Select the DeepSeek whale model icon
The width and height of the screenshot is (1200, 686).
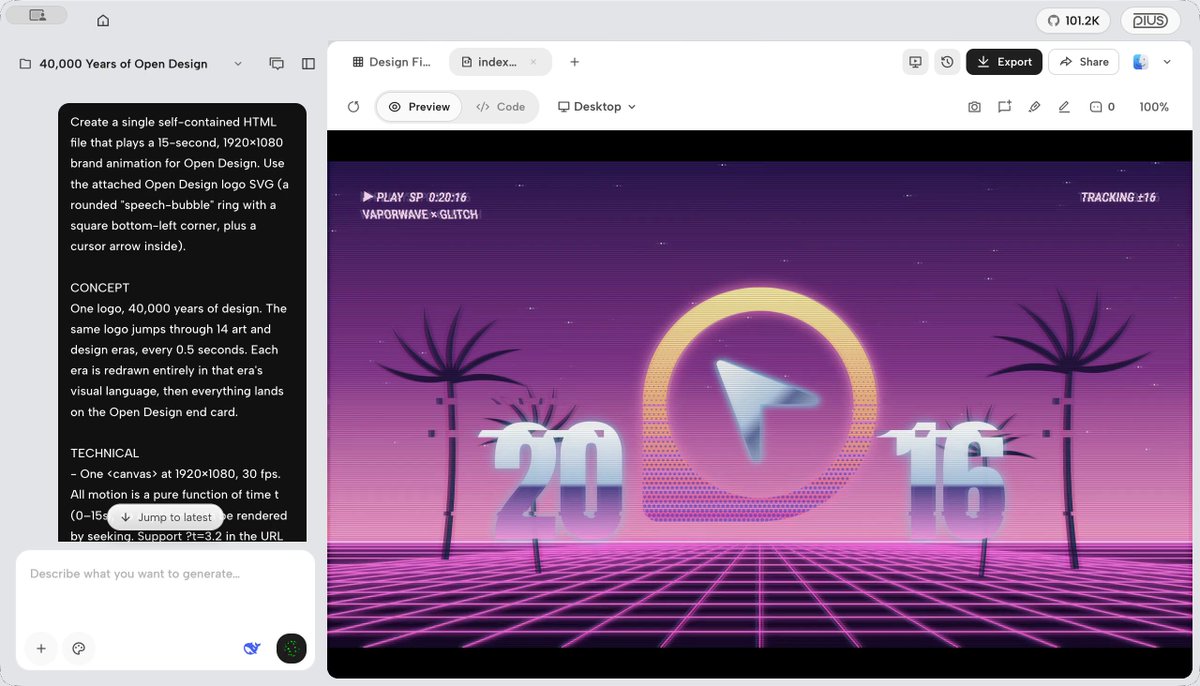(252, 649)
